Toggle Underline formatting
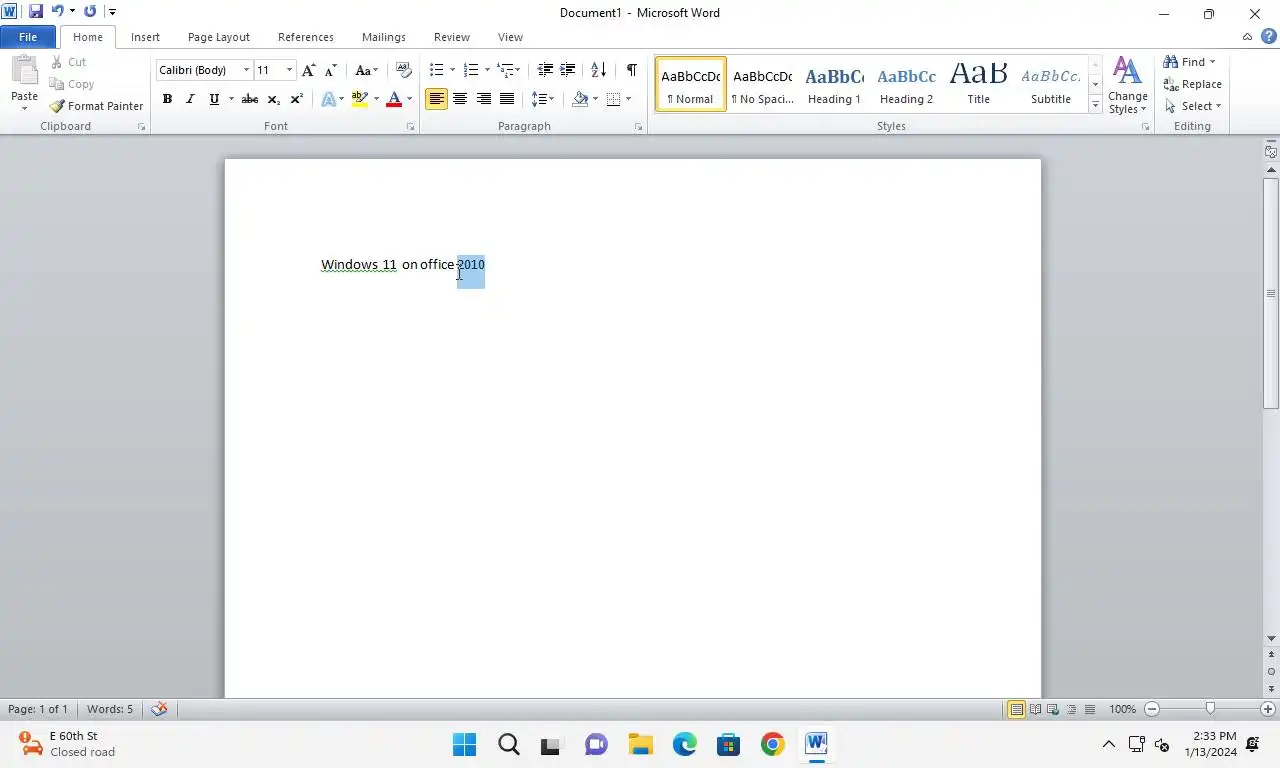The image size is (1280, 768). coord(213,99)
